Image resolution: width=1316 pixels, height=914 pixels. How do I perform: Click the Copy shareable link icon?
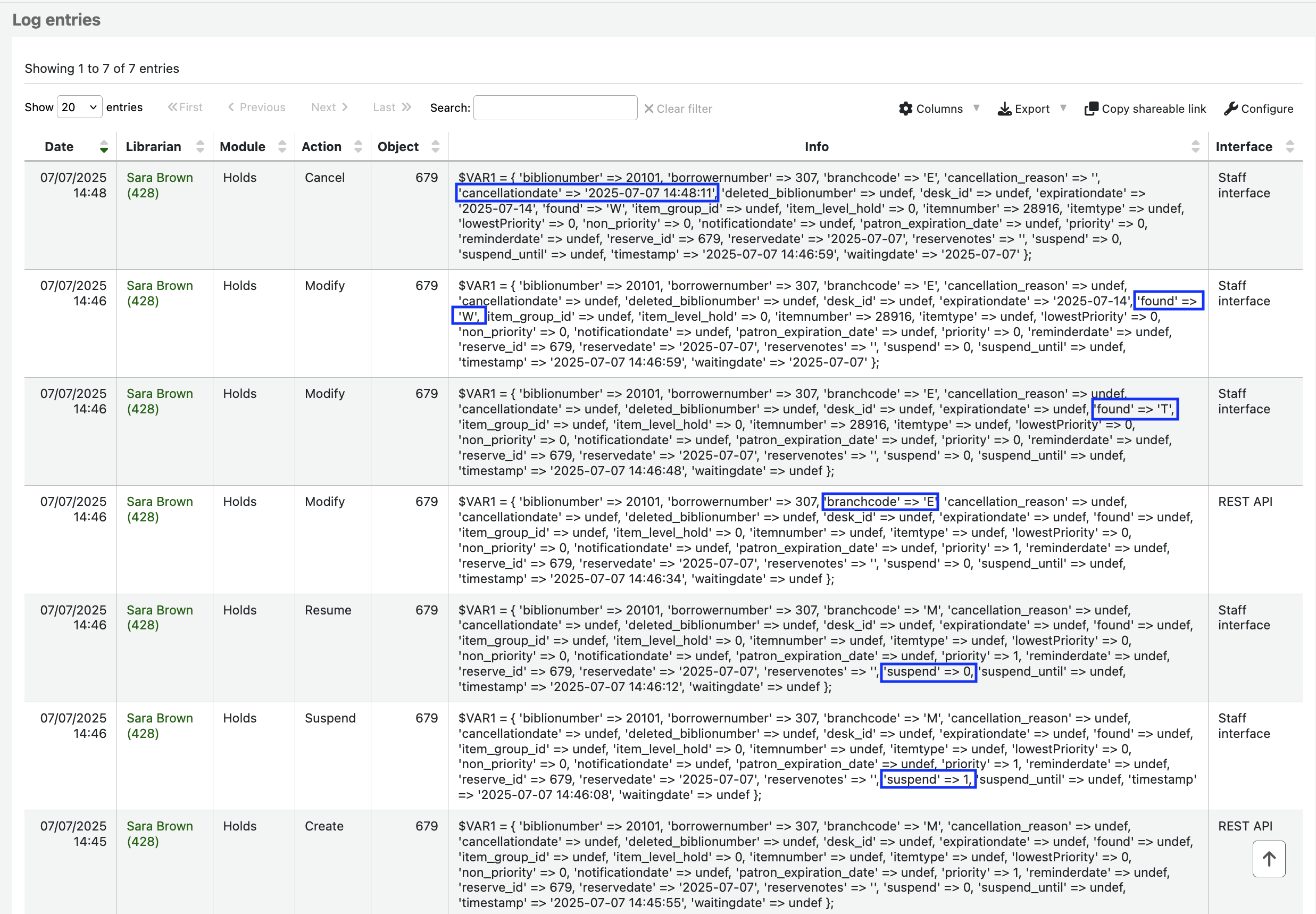[1091, 108]
